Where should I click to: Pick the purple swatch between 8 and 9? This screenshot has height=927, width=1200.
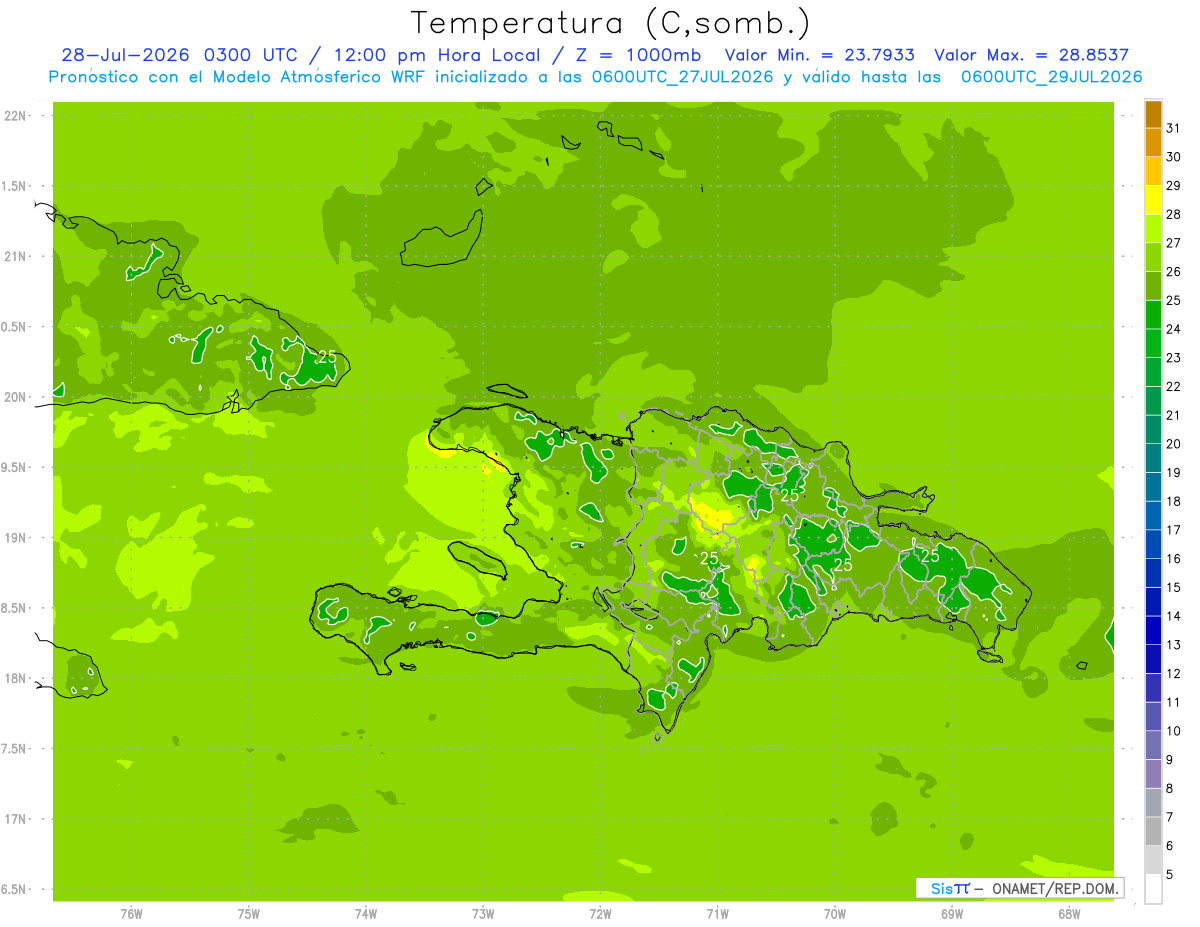point(1153,775)
